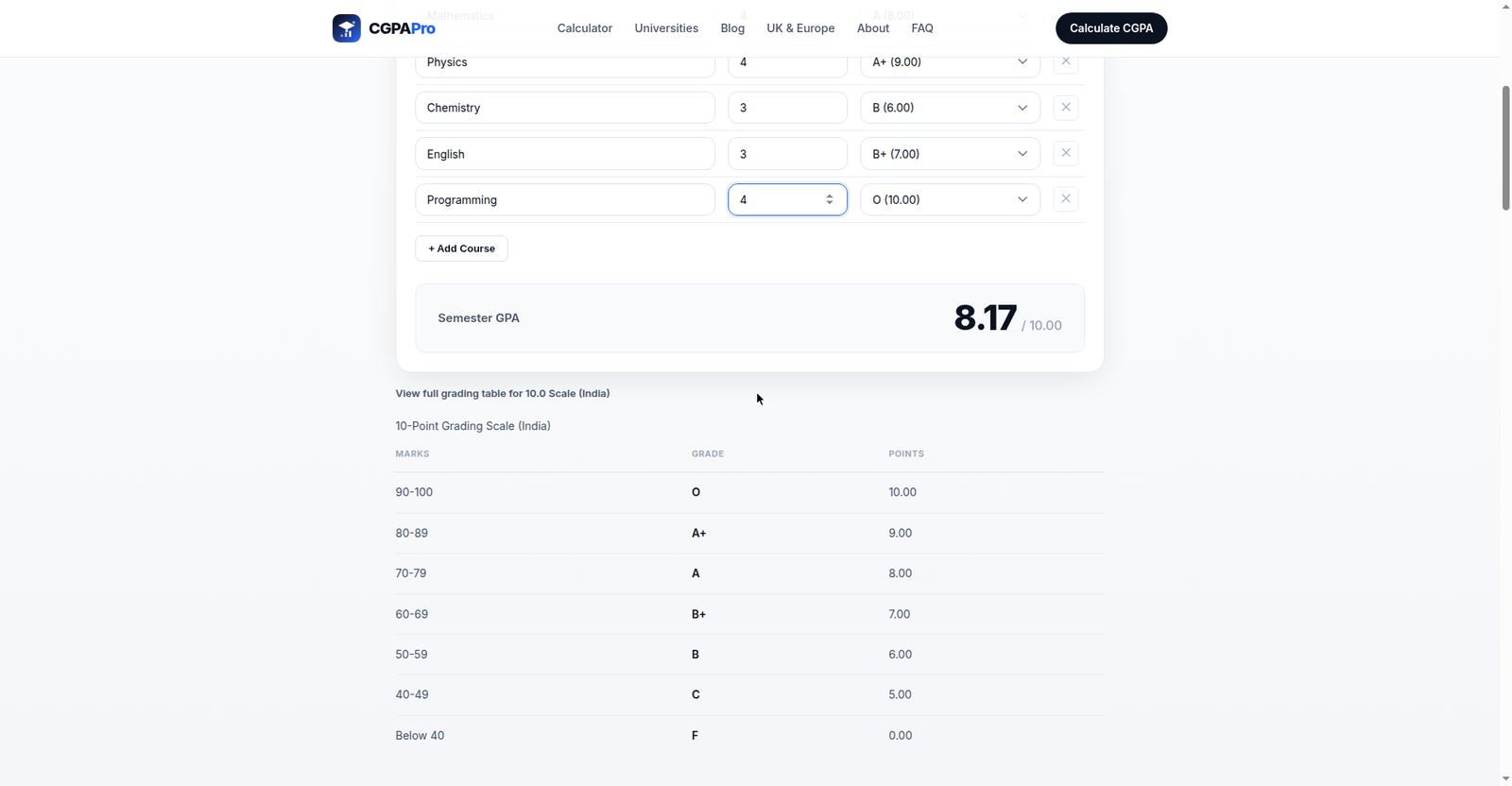Viewport: 1512px width, 786px height.
Task: Select the 8.17 Semester GPA value
Action: click(x=986, y=317)
